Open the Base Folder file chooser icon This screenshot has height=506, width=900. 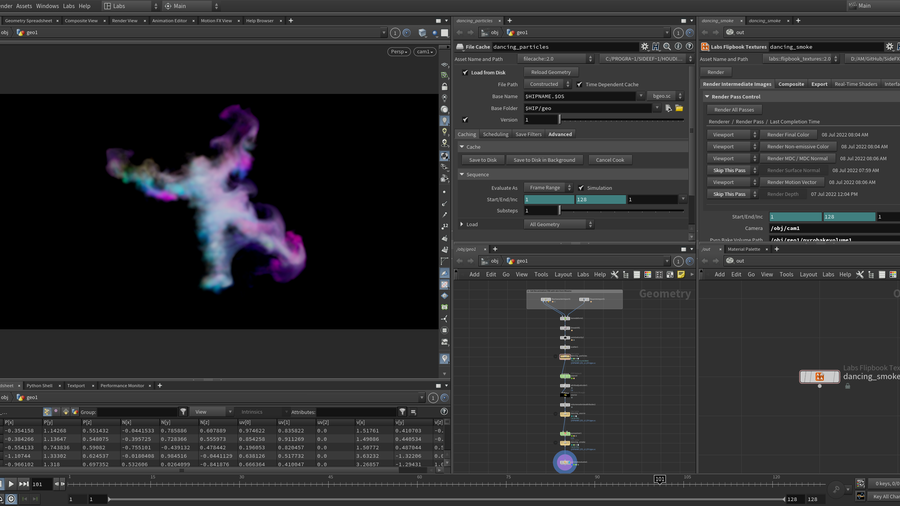(x=680, y=108)
